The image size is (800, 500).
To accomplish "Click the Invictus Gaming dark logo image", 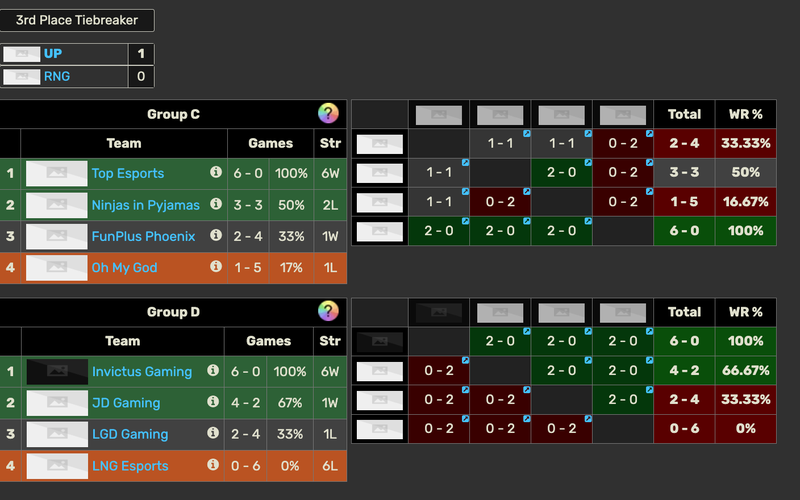I will click(x=57, y=371).
